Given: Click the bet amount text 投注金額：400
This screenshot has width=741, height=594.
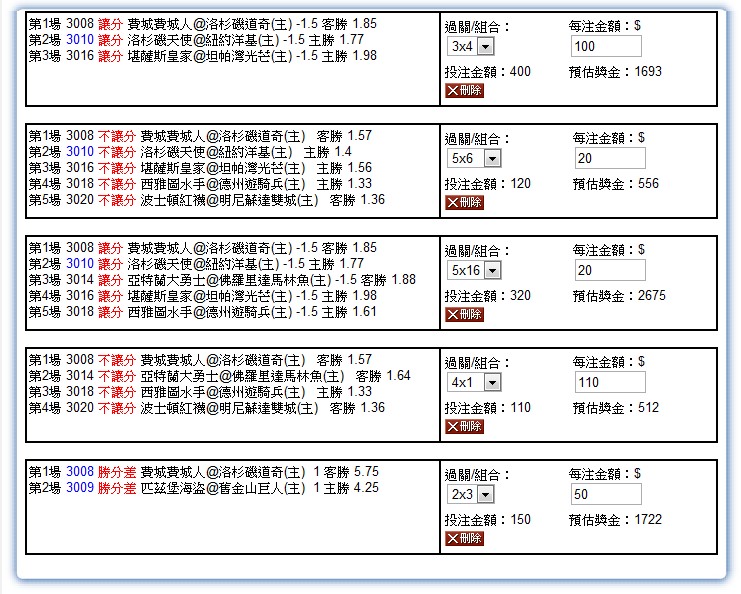Looking at the screenshot, I should (x=488, y=72).
